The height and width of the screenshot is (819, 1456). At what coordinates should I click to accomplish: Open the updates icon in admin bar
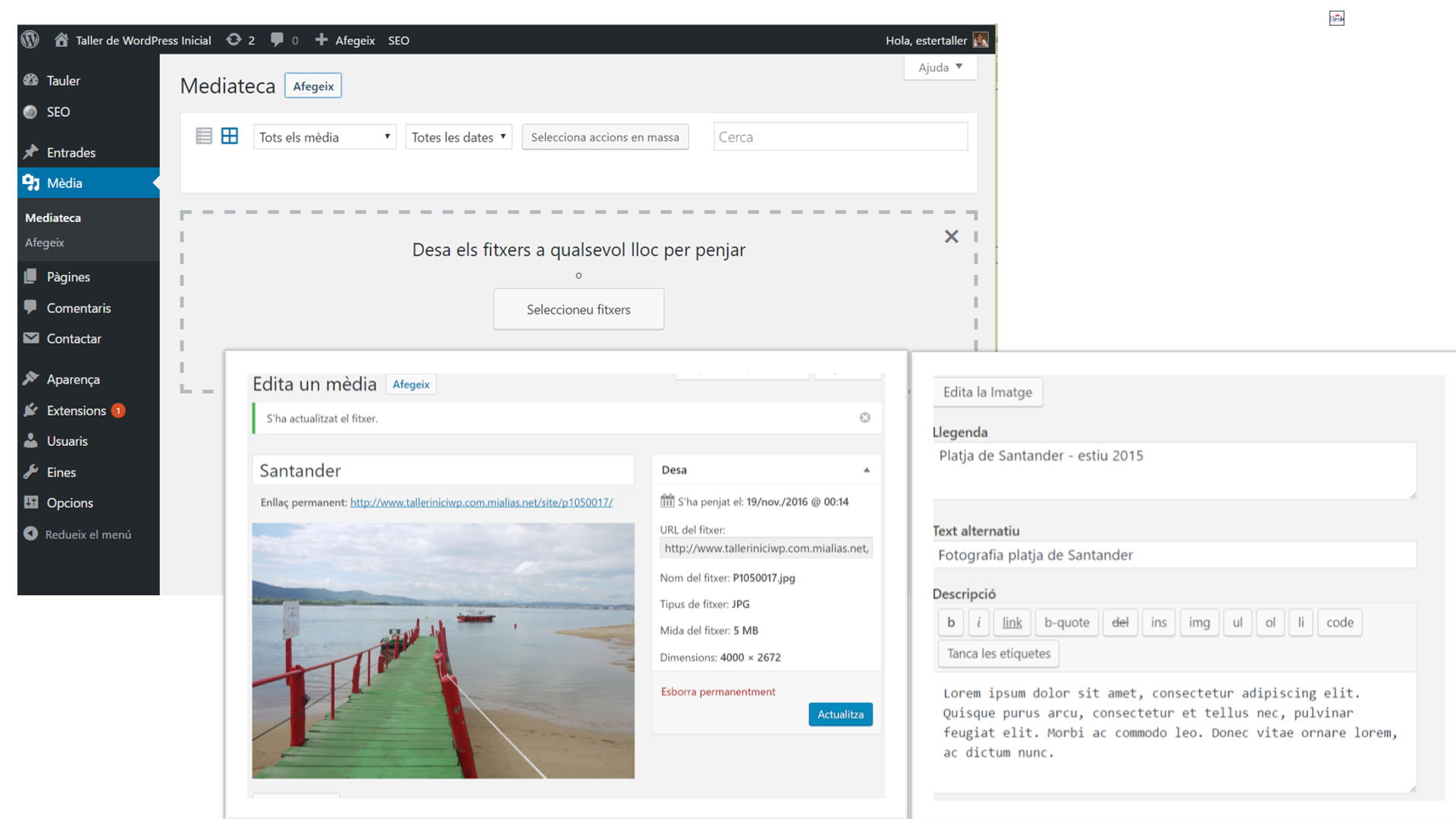[234, 40]
